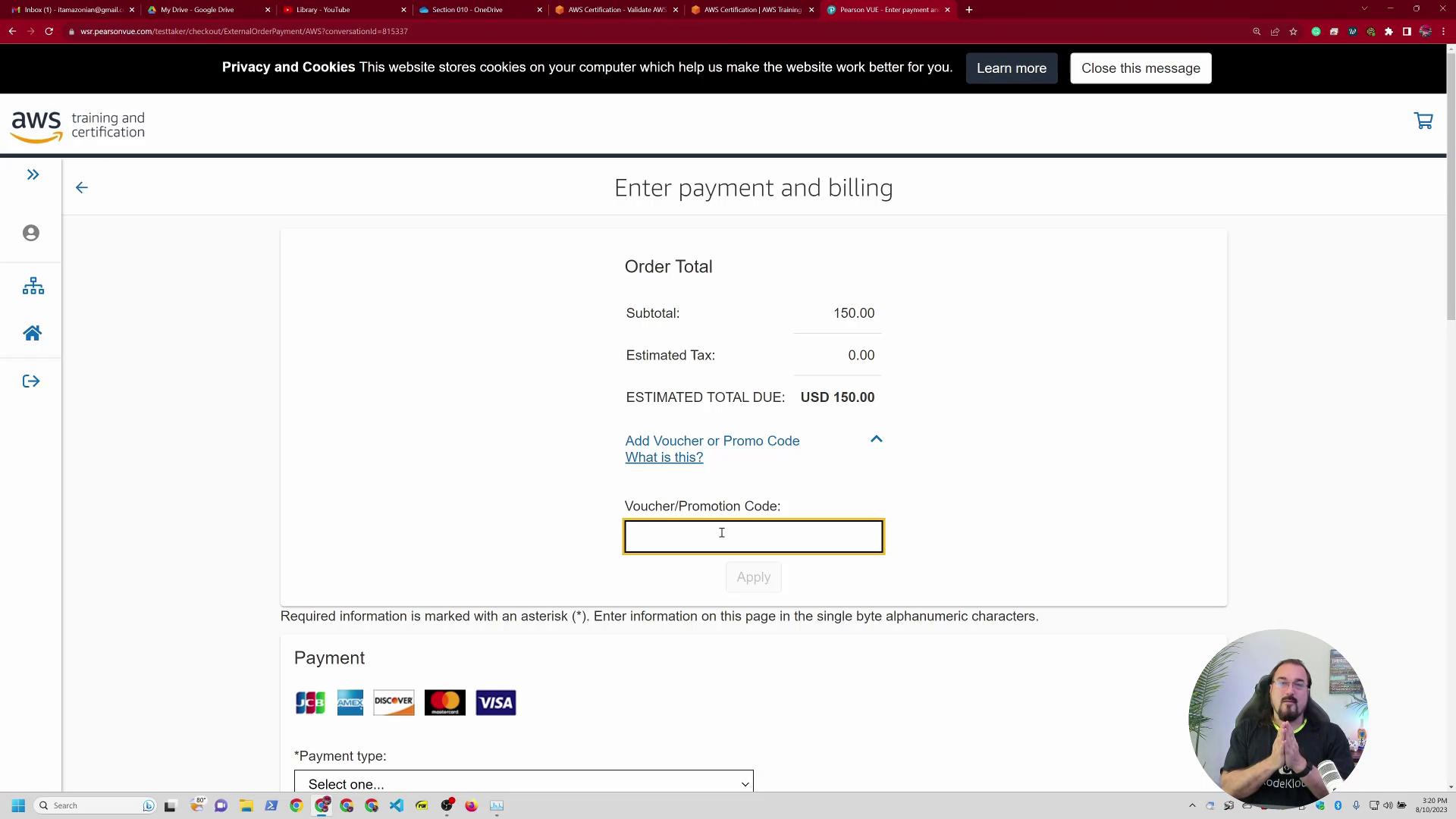Click the Apply voucher button
Image resolution: width=1456 pixels, height=819 pixels.
tap(753, 577)
